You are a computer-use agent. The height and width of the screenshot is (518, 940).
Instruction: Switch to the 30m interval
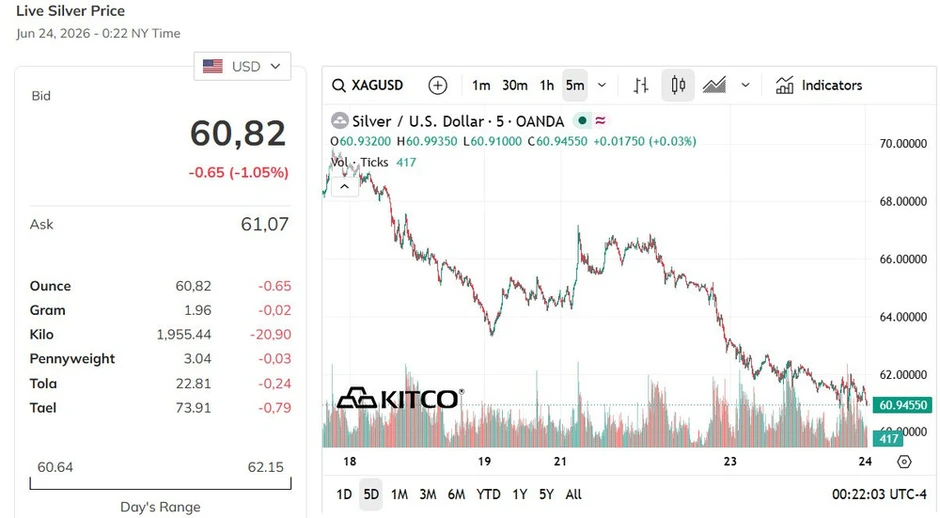pyautogui.click(x=514, y=85)
